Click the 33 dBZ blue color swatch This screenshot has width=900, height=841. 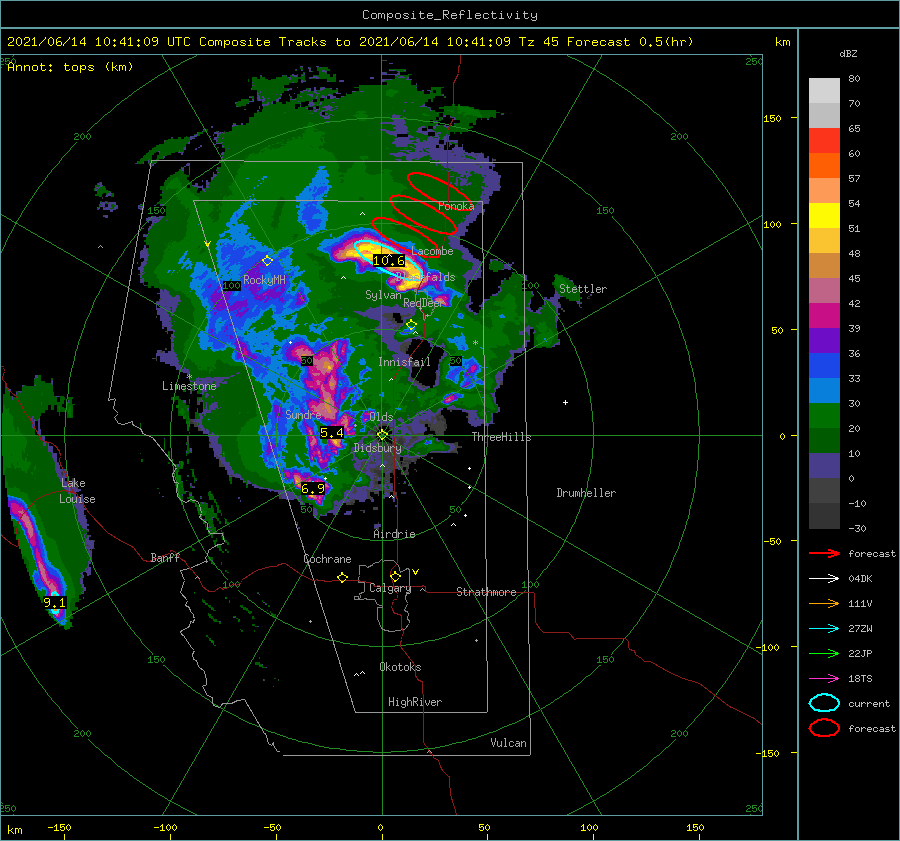824,366
